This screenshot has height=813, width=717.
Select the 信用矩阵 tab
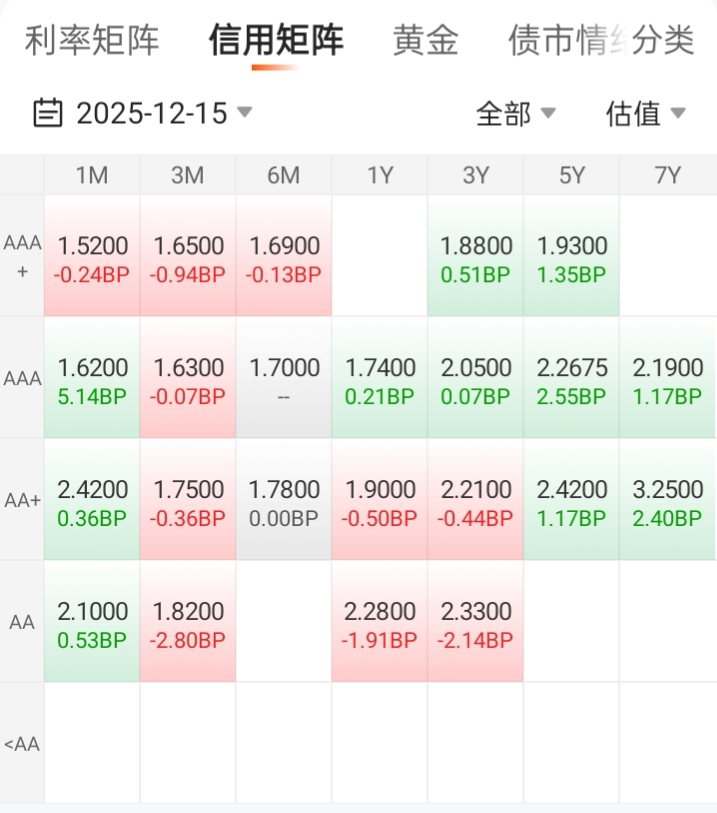pyautogui.click(x=276, y=40)
